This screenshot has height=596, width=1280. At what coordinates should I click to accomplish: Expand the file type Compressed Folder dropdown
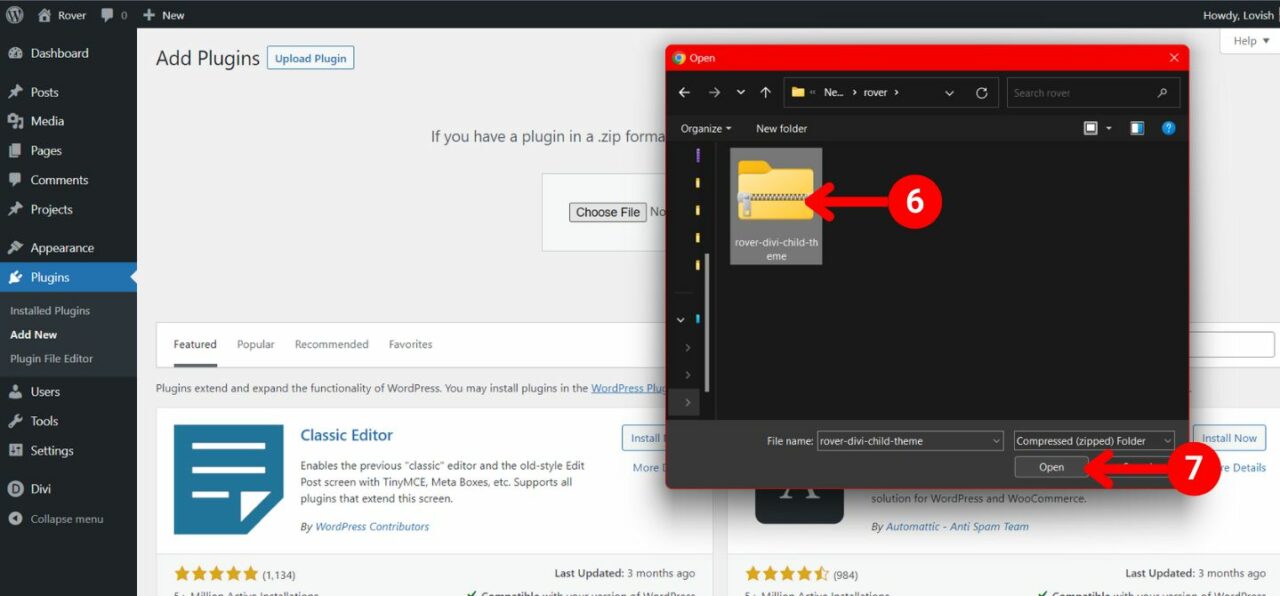[1094, 441]
